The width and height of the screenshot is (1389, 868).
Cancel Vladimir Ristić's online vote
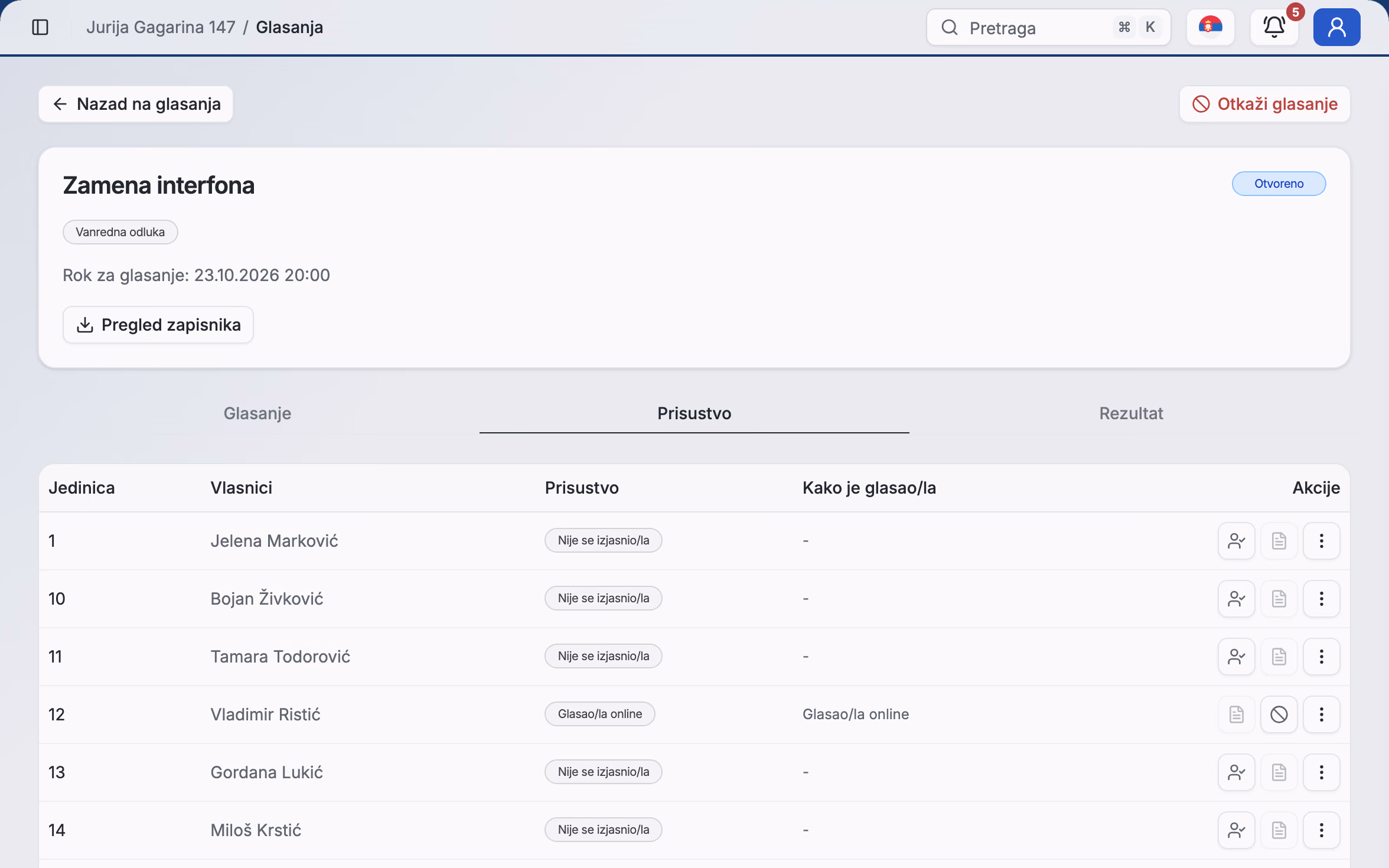pos(1279,714)
